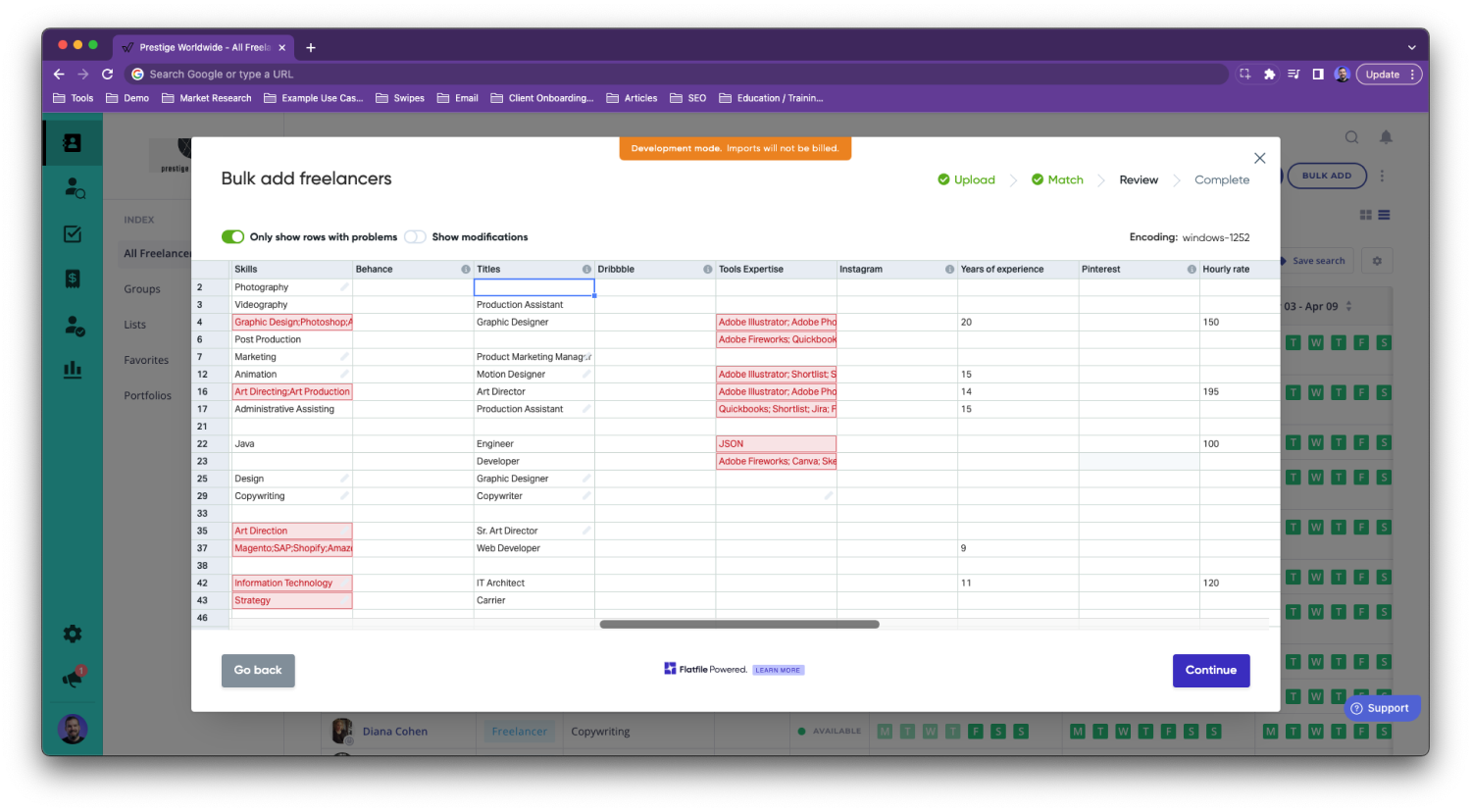Click the horizontal scrollbar under the table

739,625
